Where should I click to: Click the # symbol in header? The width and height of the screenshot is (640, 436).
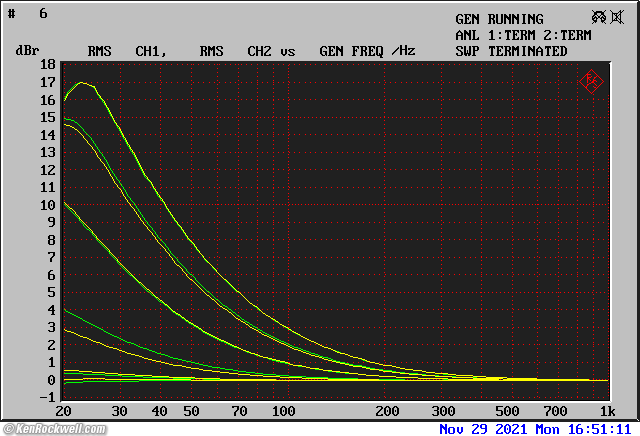point(12,14)
